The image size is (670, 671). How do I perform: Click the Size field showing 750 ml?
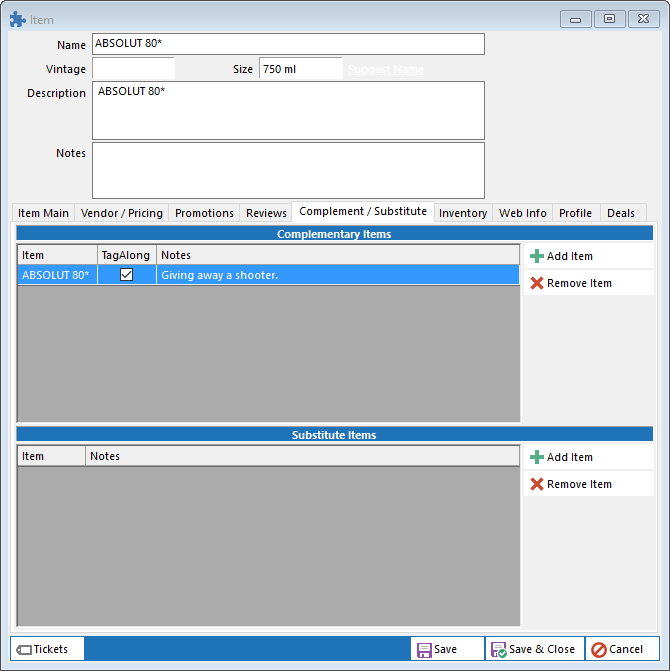[300, 69]
